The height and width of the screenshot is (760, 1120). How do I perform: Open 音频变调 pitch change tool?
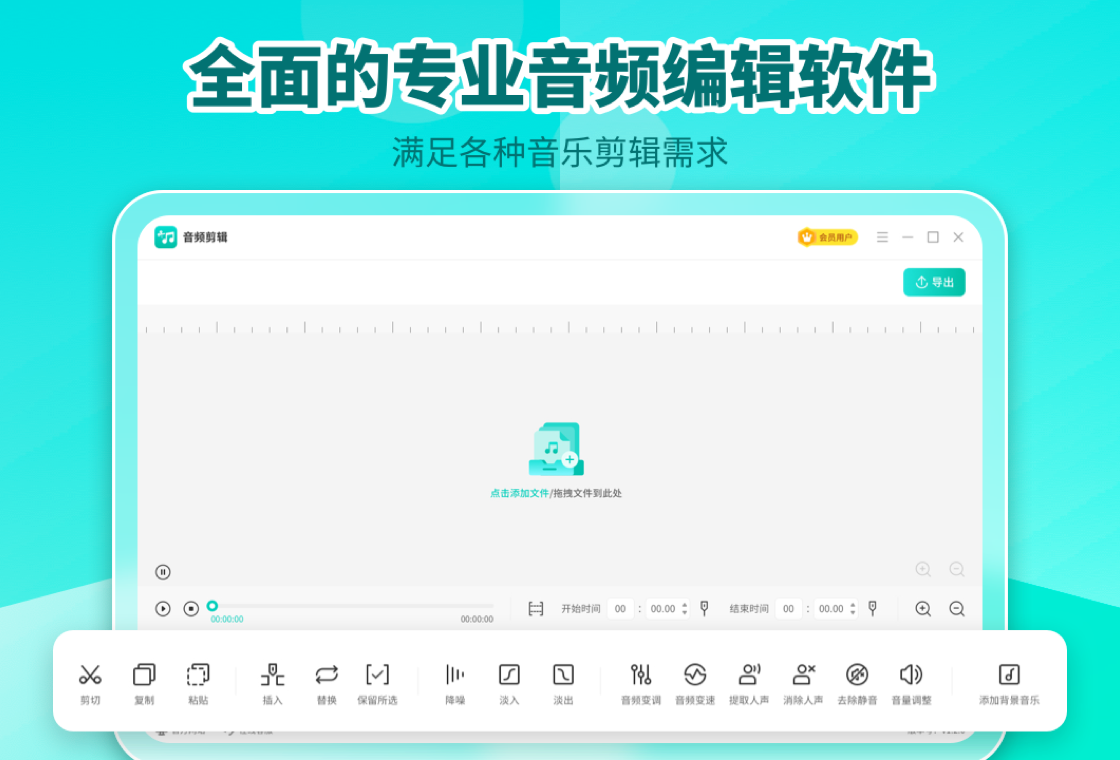[641, 682]
